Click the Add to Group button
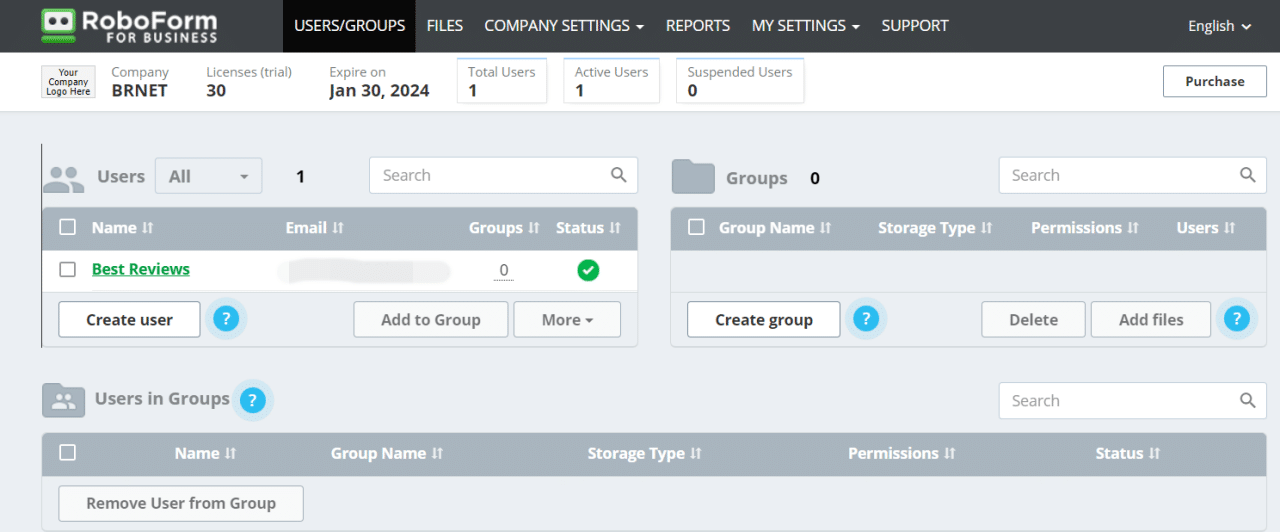1280x532 pixels. pos(430,320)
